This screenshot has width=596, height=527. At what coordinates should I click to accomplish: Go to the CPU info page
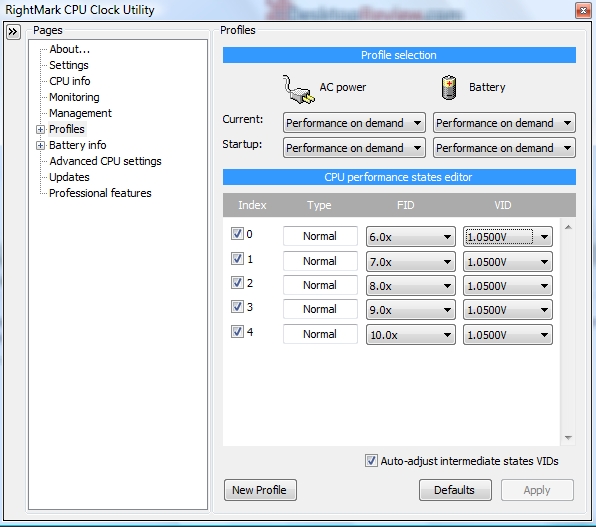pyautogui.click(x=70, y=81)
